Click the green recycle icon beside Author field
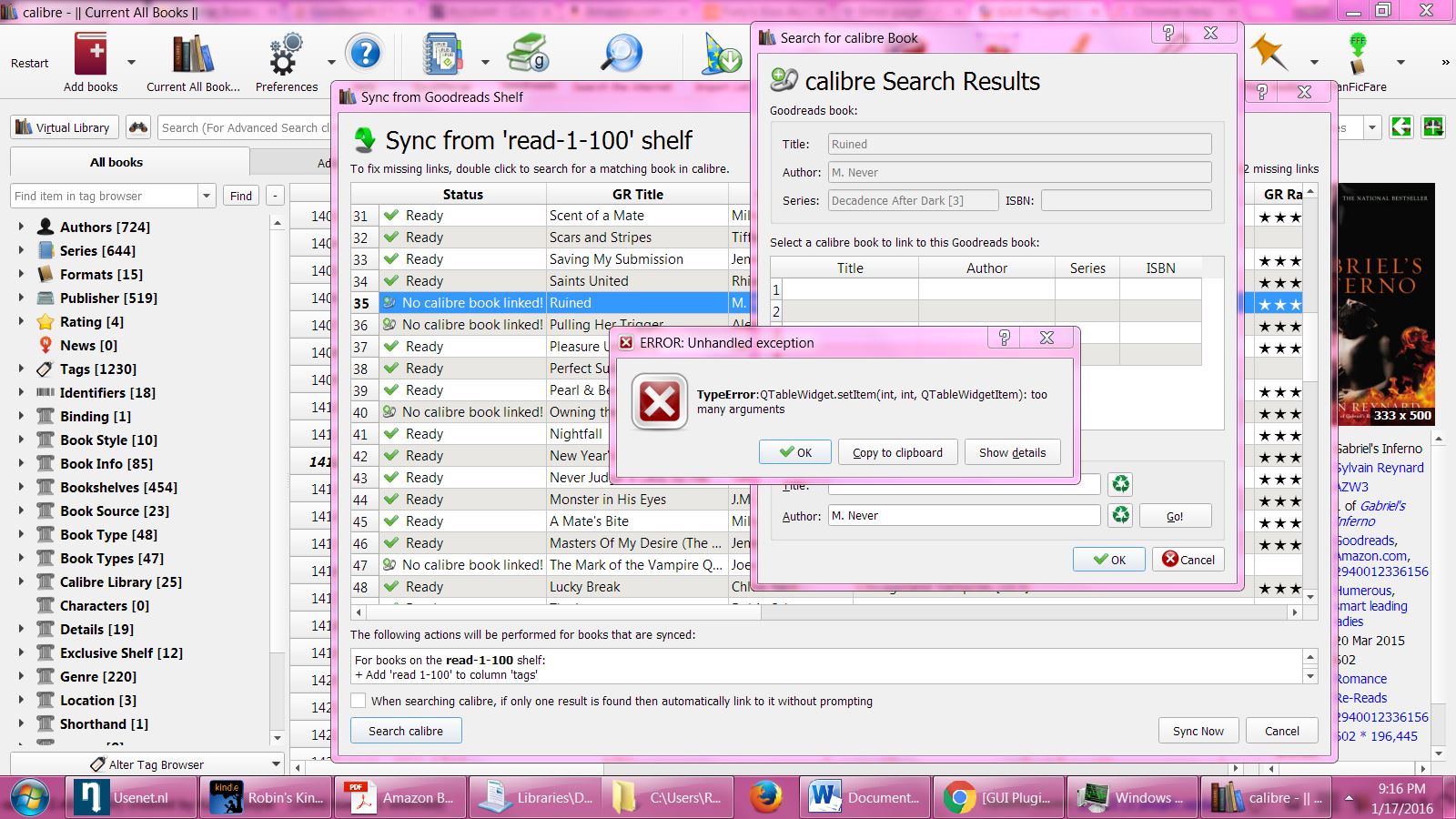Viewport: 1456px width, 819px height. click(1120, 515)
